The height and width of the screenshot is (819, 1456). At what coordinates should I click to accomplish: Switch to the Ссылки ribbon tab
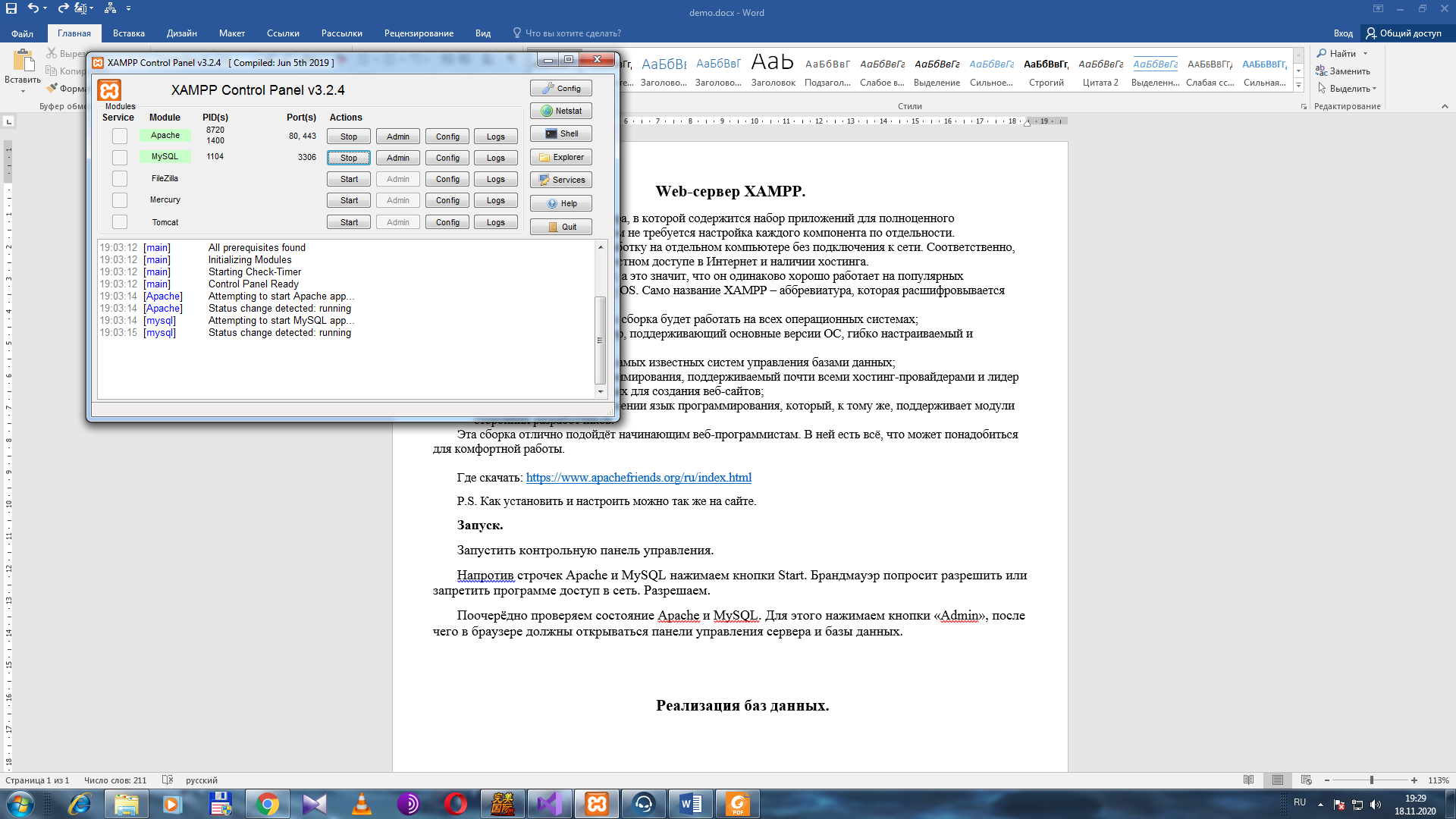pyautogui.click(x=283, y=33)
